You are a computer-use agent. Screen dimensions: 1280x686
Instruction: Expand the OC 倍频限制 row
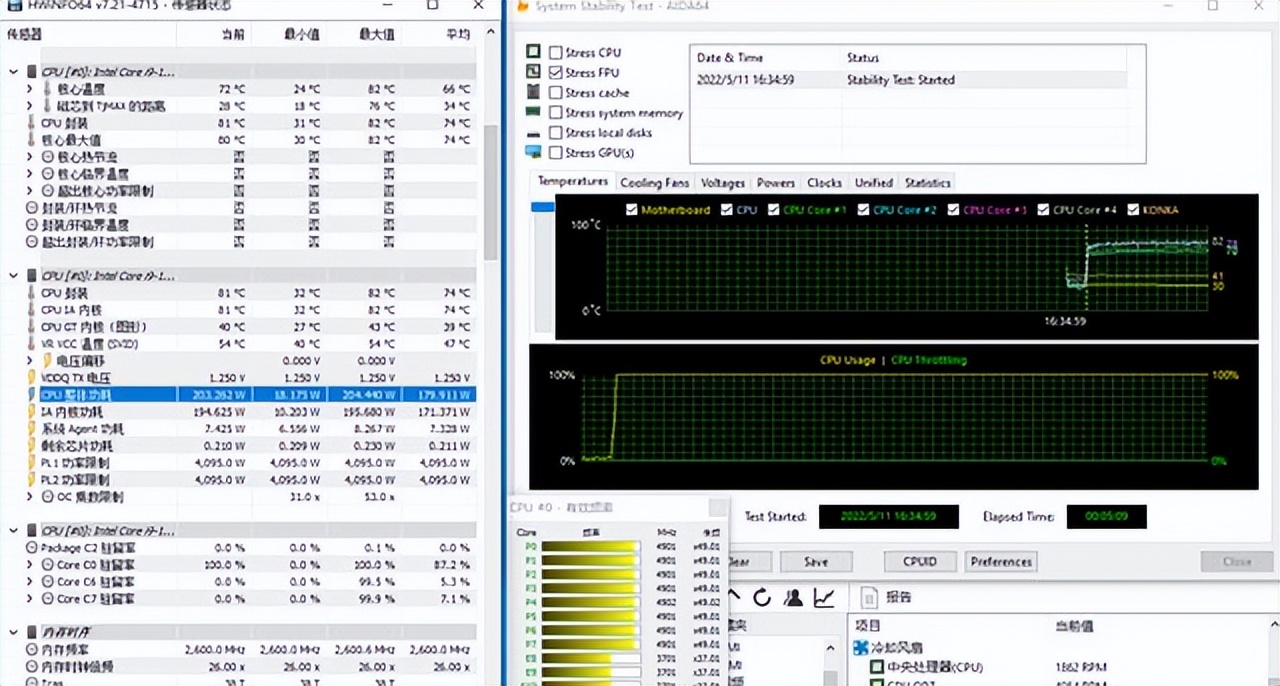31,497
